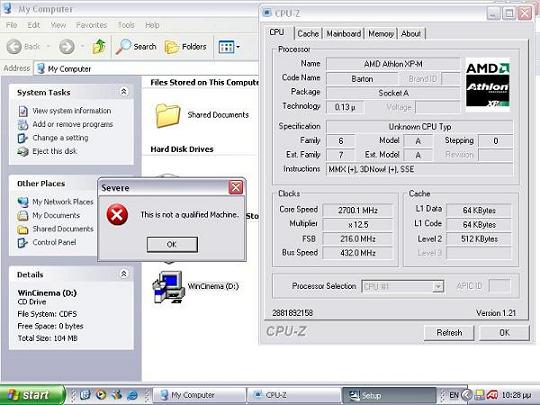Screen dimensions: 540x405
Task: Click the My Computer address bar field
Action: 146,69
